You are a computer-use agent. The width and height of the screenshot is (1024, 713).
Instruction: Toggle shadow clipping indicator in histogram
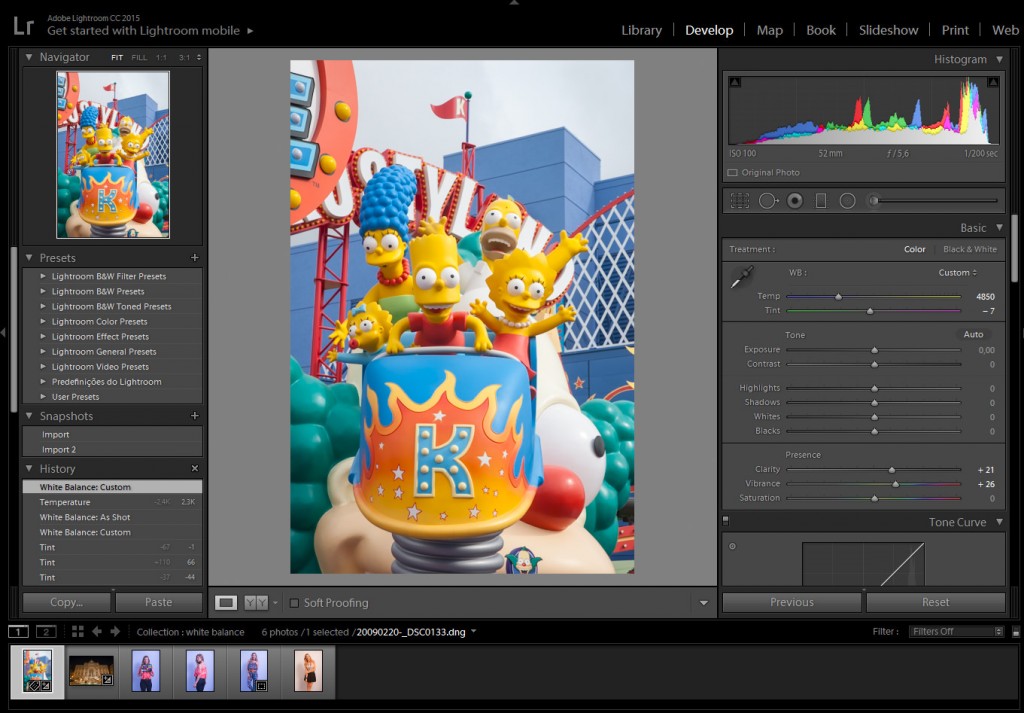pyautogui.click(x=735, y=82)
